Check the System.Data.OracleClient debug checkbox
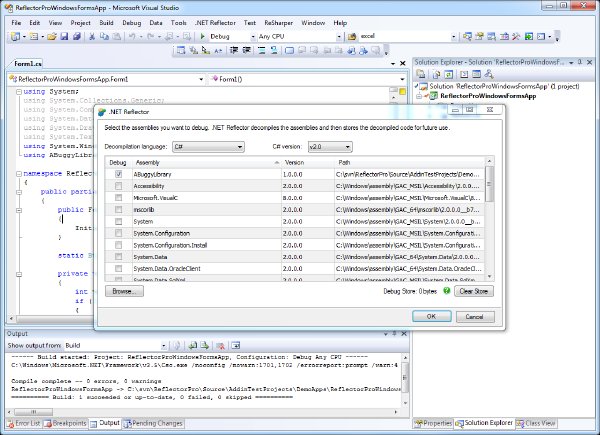 119,269
